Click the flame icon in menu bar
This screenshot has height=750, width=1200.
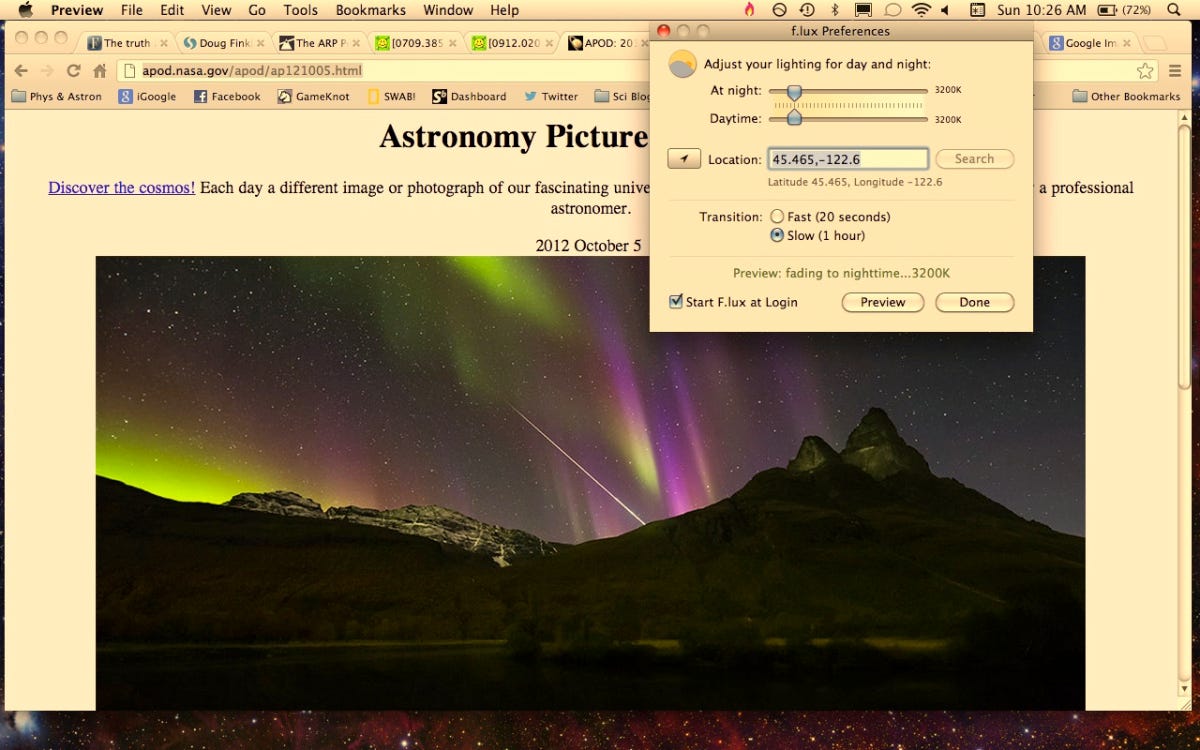749,10
